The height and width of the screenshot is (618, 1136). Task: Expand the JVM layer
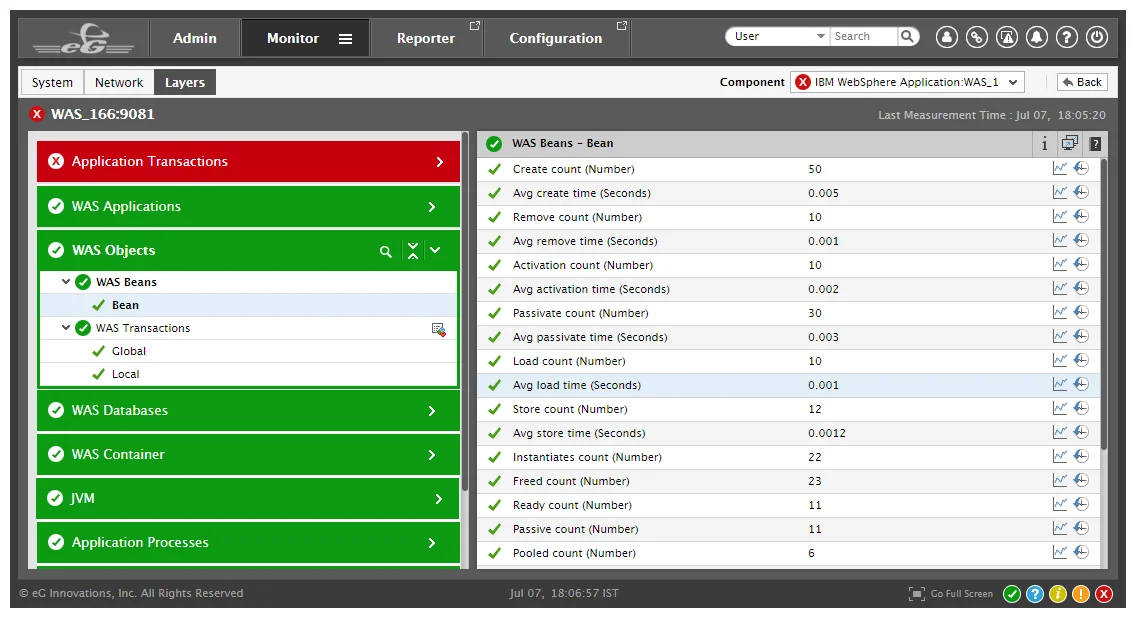coord(438,499)
